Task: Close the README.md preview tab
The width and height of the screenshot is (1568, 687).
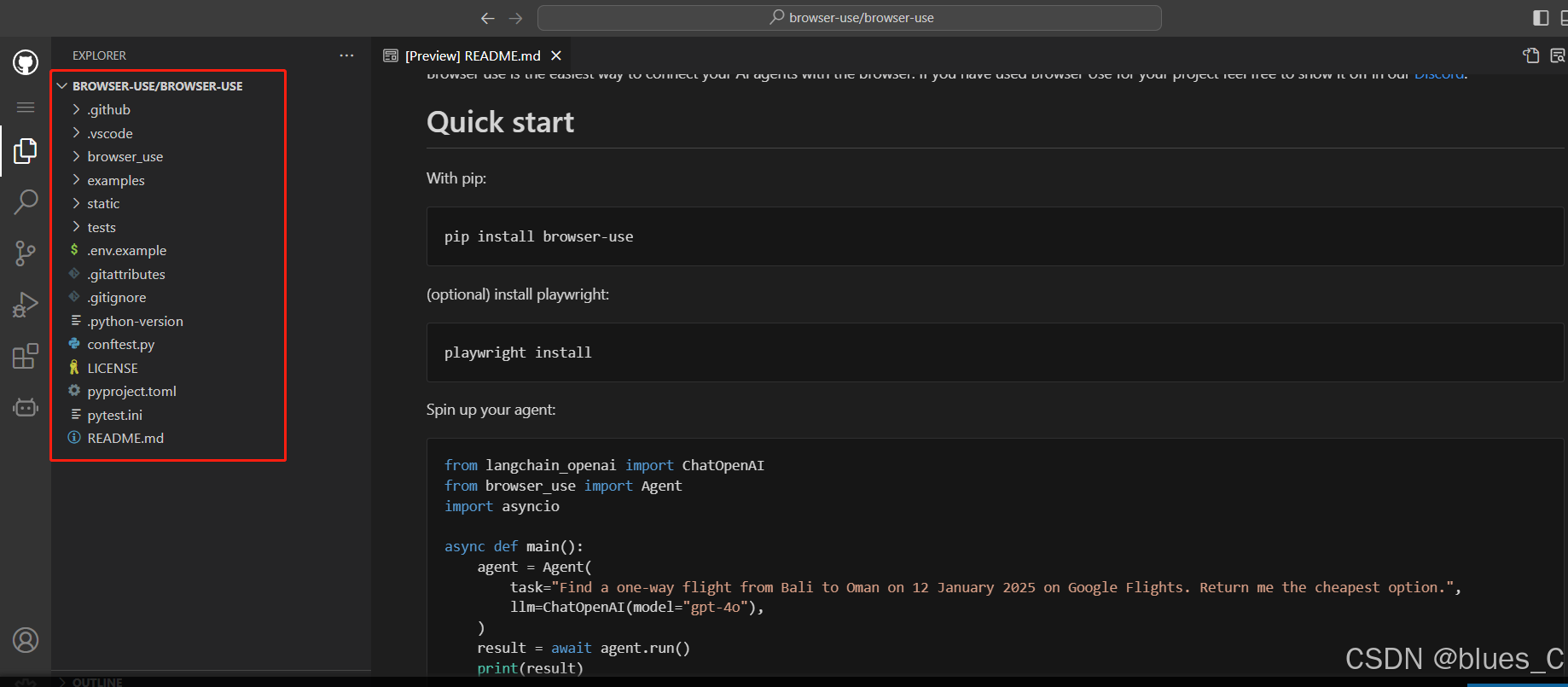Action: [x=556, y=55]
